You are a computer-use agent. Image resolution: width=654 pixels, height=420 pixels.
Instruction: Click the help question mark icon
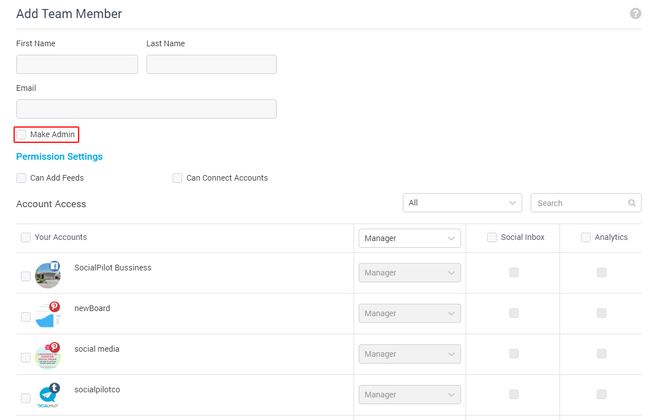[635, 14]
